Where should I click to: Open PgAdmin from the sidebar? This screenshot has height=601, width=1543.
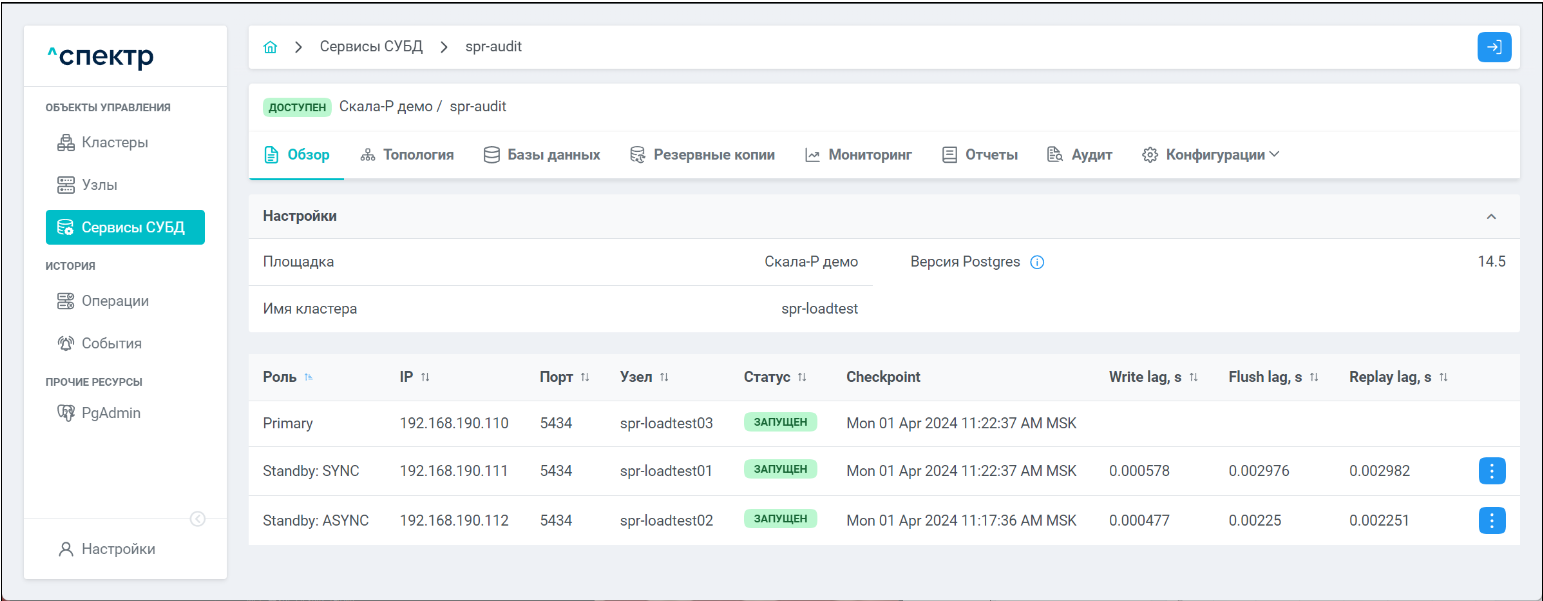coord(110,413)
